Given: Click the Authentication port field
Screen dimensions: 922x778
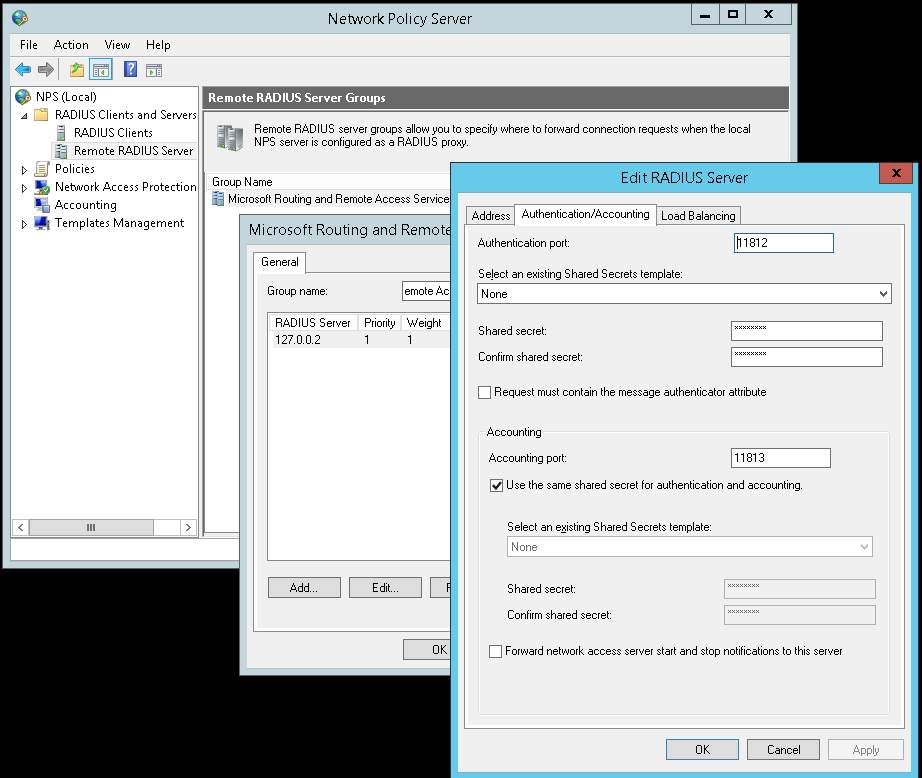Looking at the screenshot, I should (x=783, y=243).
